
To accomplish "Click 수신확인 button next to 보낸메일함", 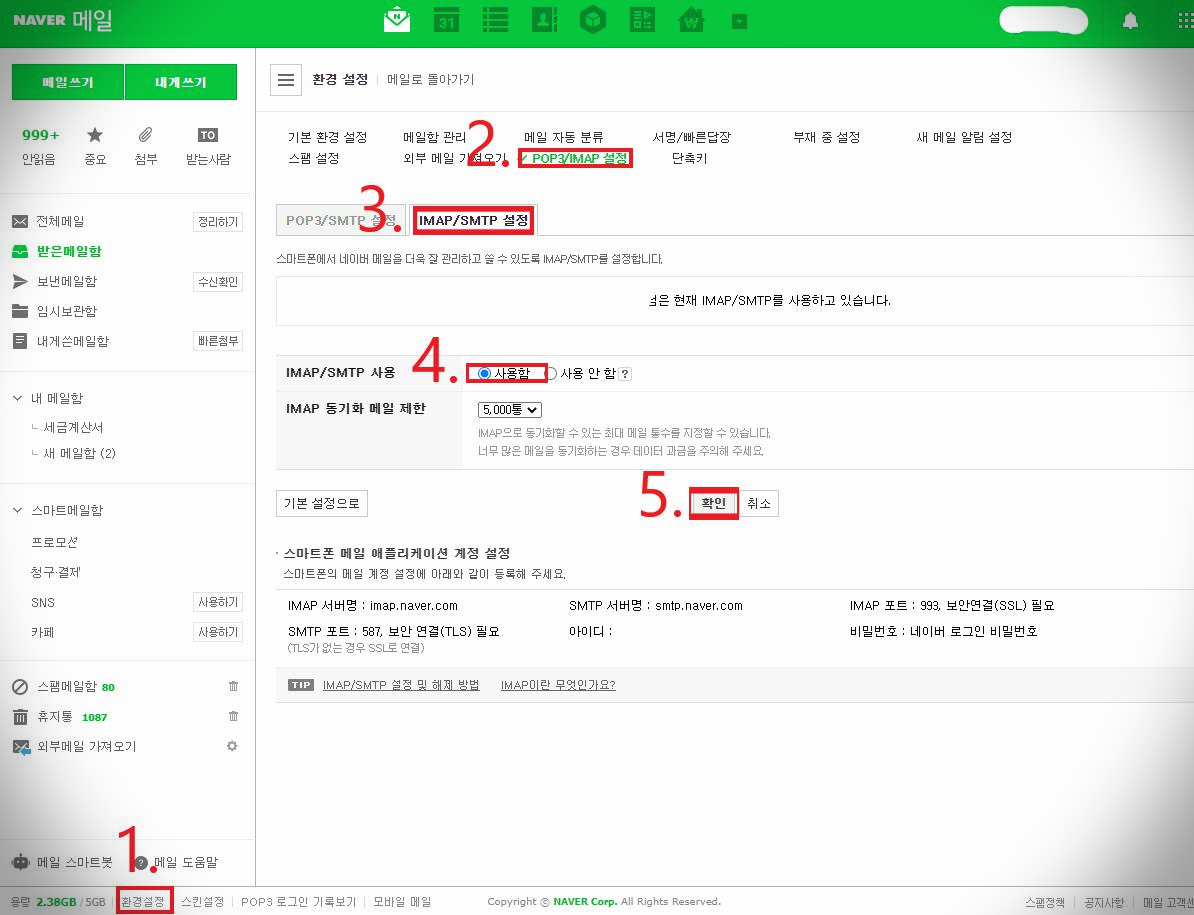I will coord(218,282).
